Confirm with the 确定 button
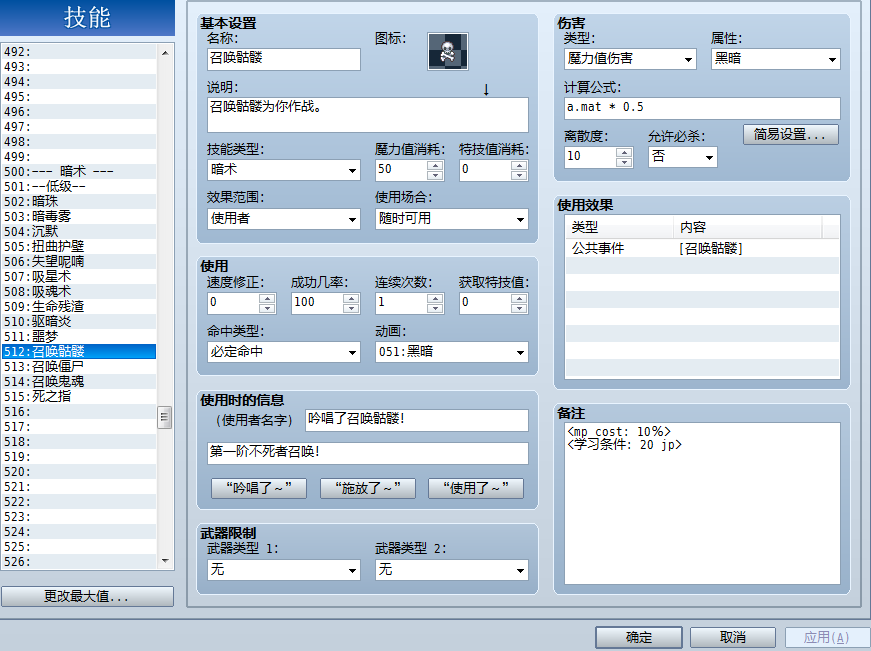Image resolution: width=871 pixels, height=651 pixels. (639, 637)
